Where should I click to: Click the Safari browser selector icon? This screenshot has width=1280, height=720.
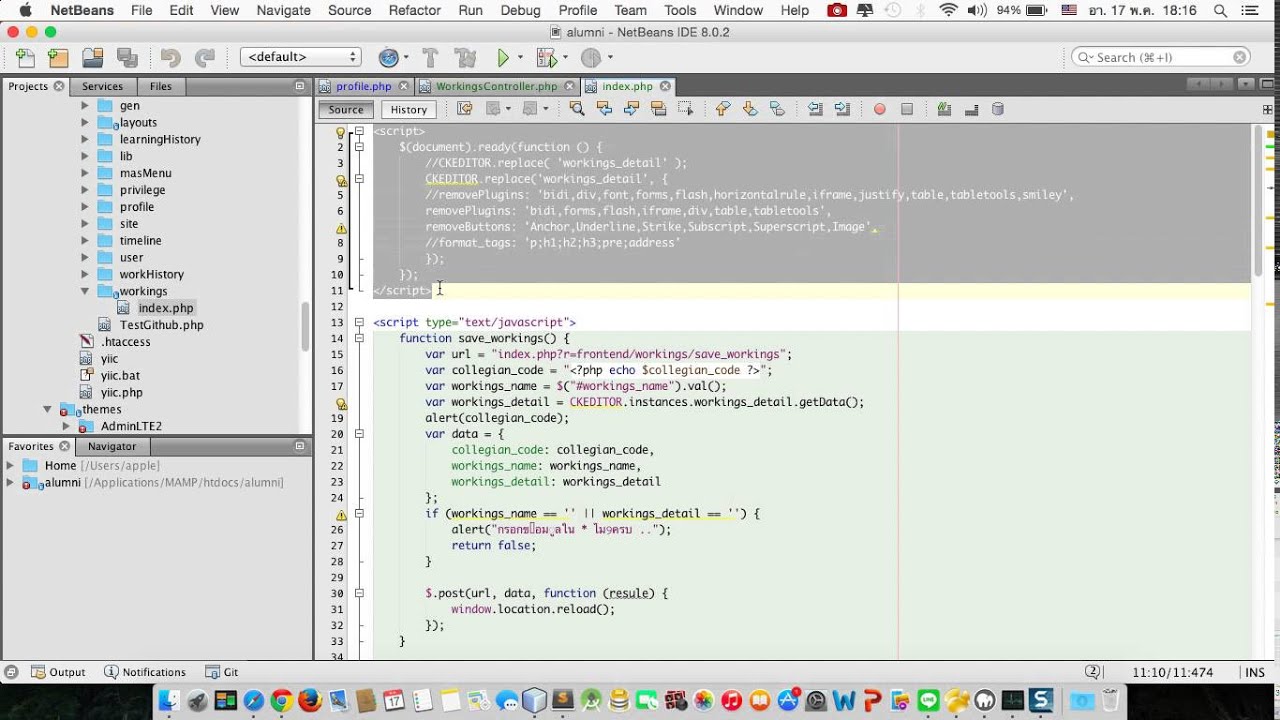pos(389,58)
